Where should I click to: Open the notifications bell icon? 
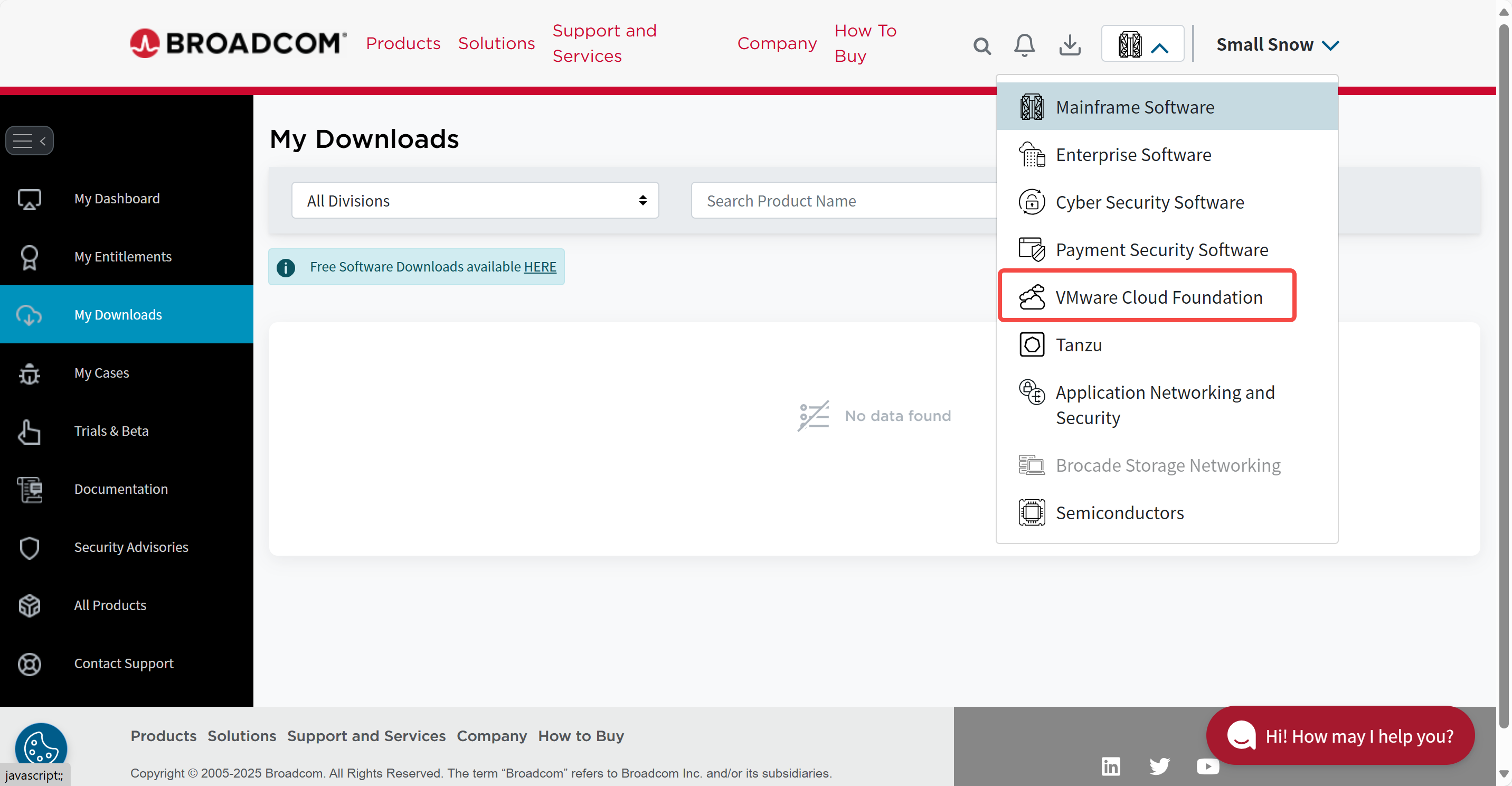[x=1024, y=45]
